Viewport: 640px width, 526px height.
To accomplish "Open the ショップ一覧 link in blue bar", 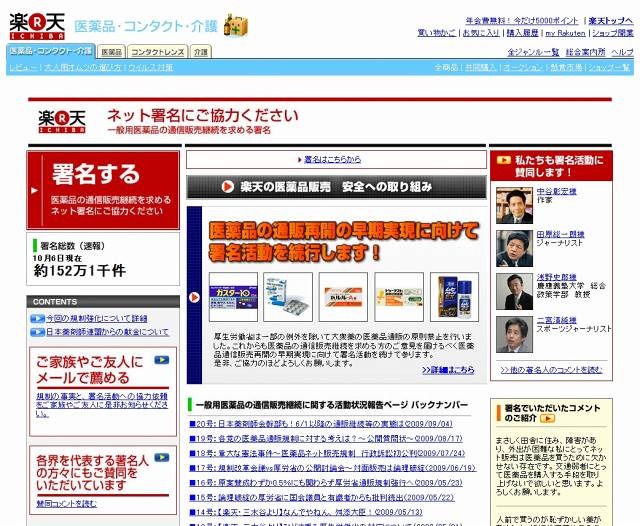I will (611, 67).
